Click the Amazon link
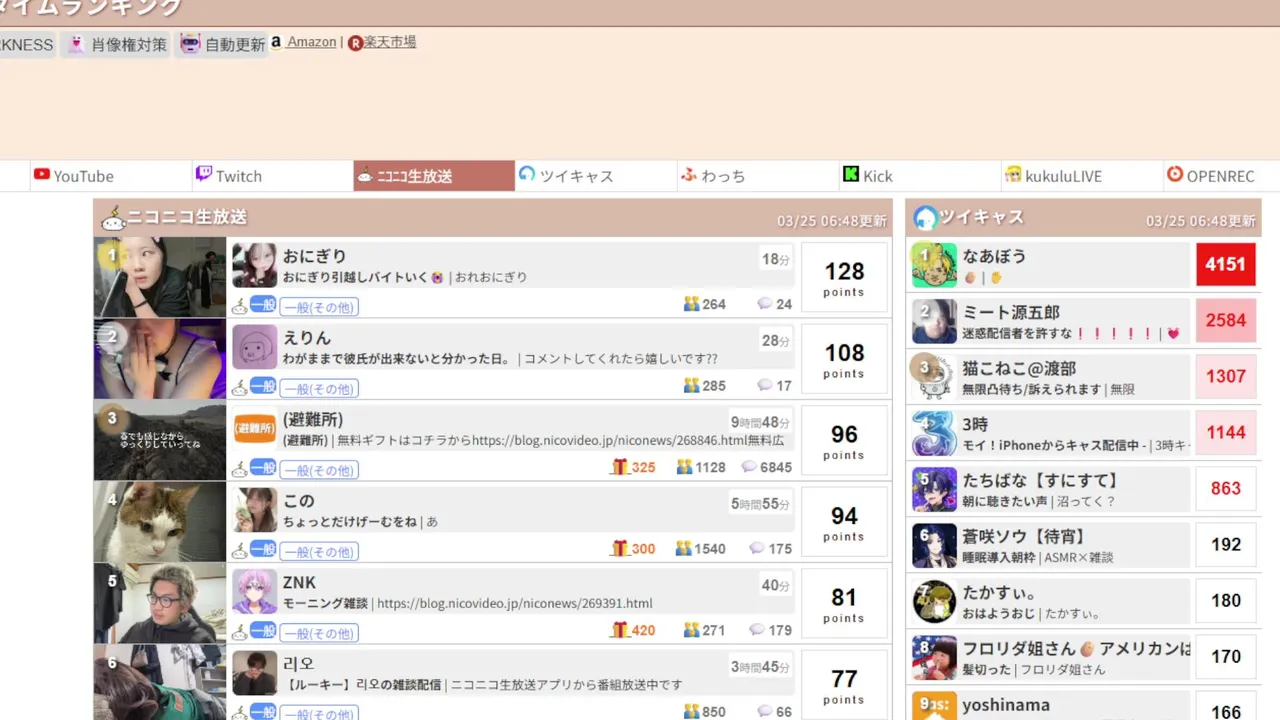This screenshot has height=720, width=1280. point(311,42)
